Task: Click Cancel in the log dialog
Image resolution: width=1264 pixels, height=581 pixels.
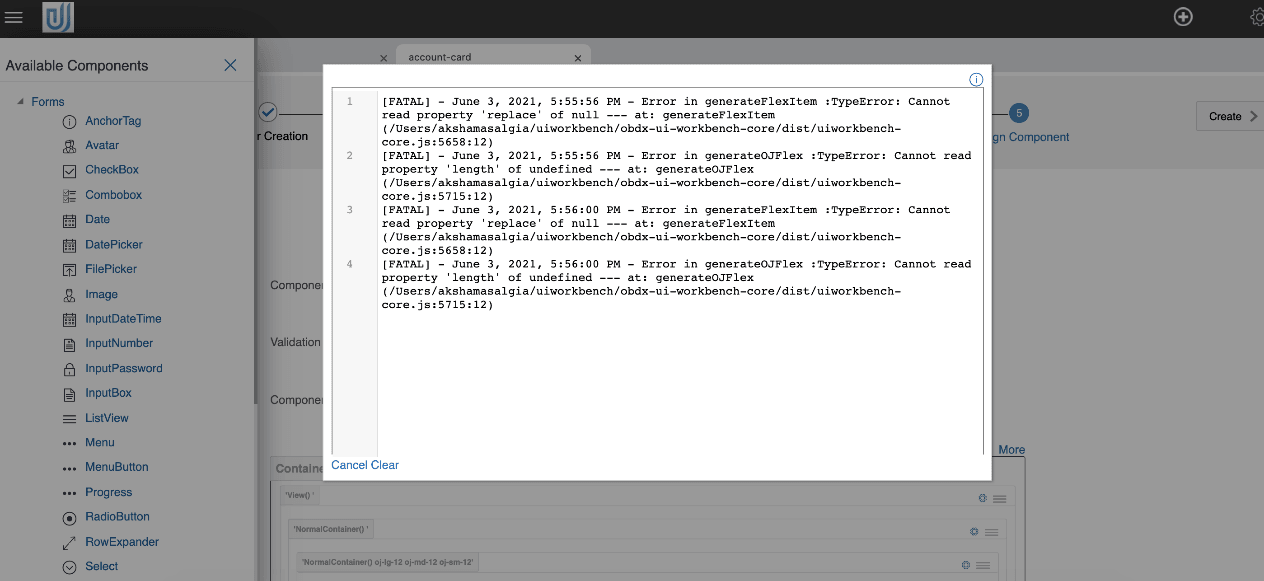Action: click(347, 464)
